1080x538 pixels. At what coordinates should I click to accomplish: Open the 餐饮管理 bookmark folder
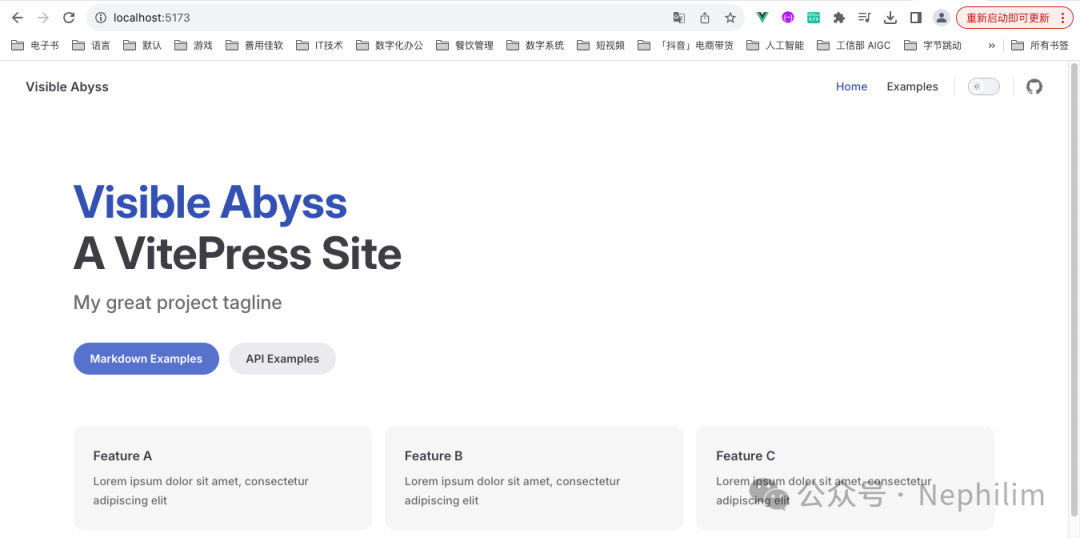coord(464,45)
